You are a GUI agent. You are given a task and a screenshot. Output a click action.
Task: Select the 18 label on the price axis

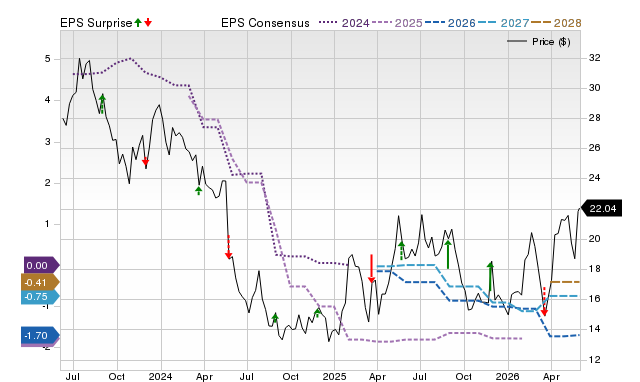point(595,269)
